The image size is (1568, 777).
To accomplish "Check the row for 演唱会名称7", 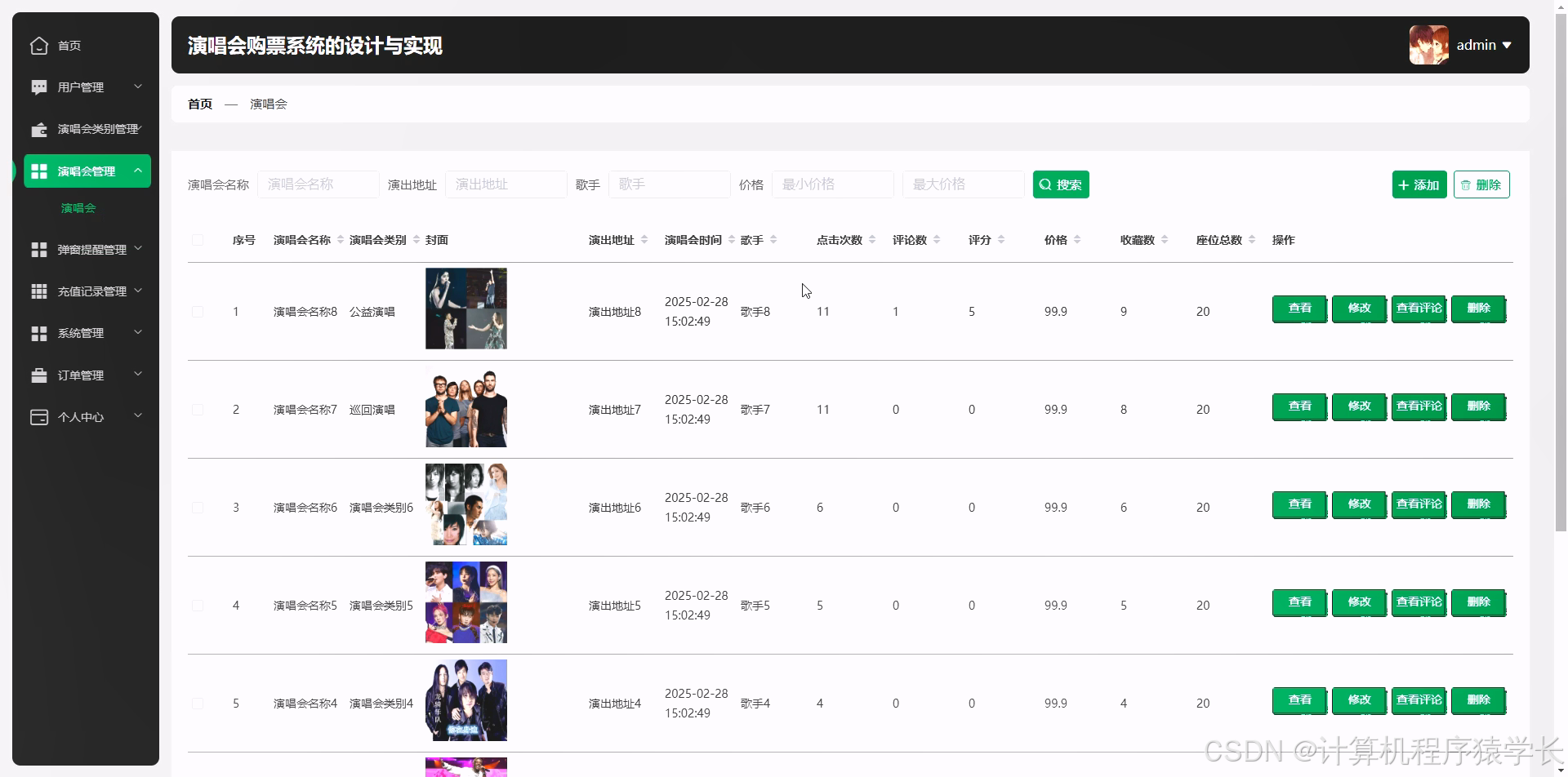I will 198,410.
